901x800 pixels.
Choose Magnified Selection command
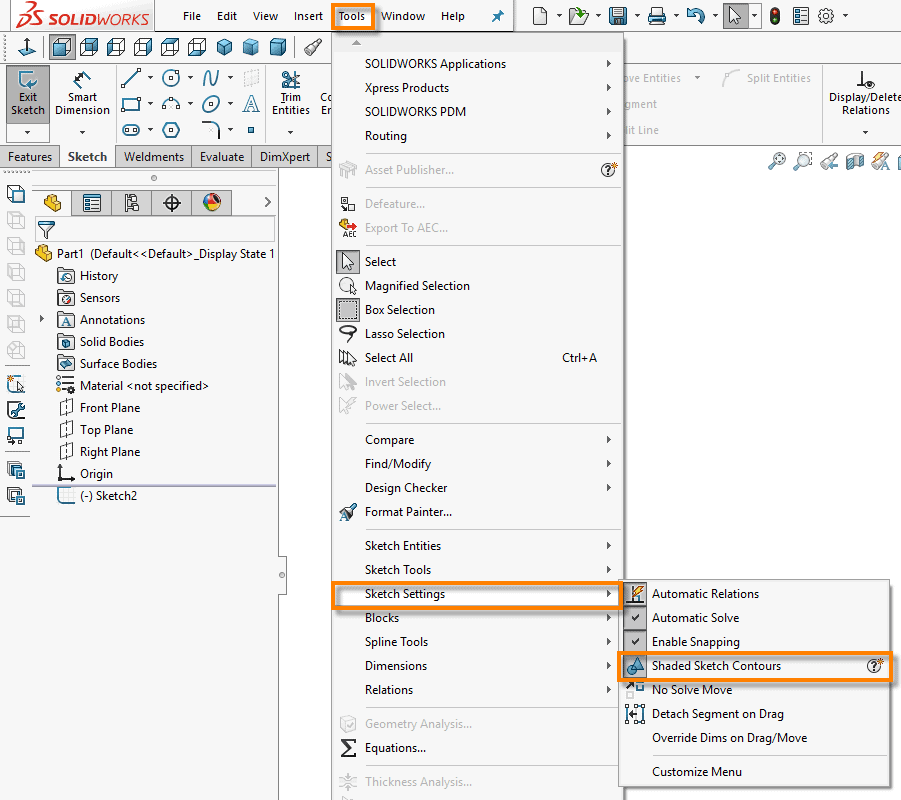(417, 286)
